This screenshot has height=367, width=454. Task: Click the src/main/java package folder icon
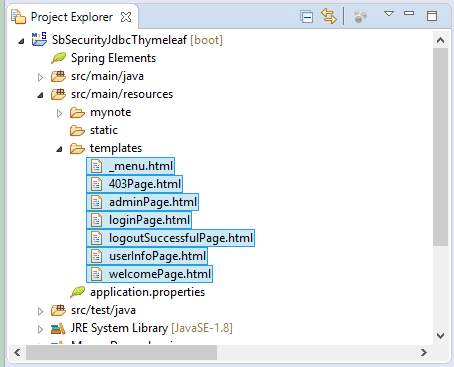pyautogui.click(x=58, y=76)
